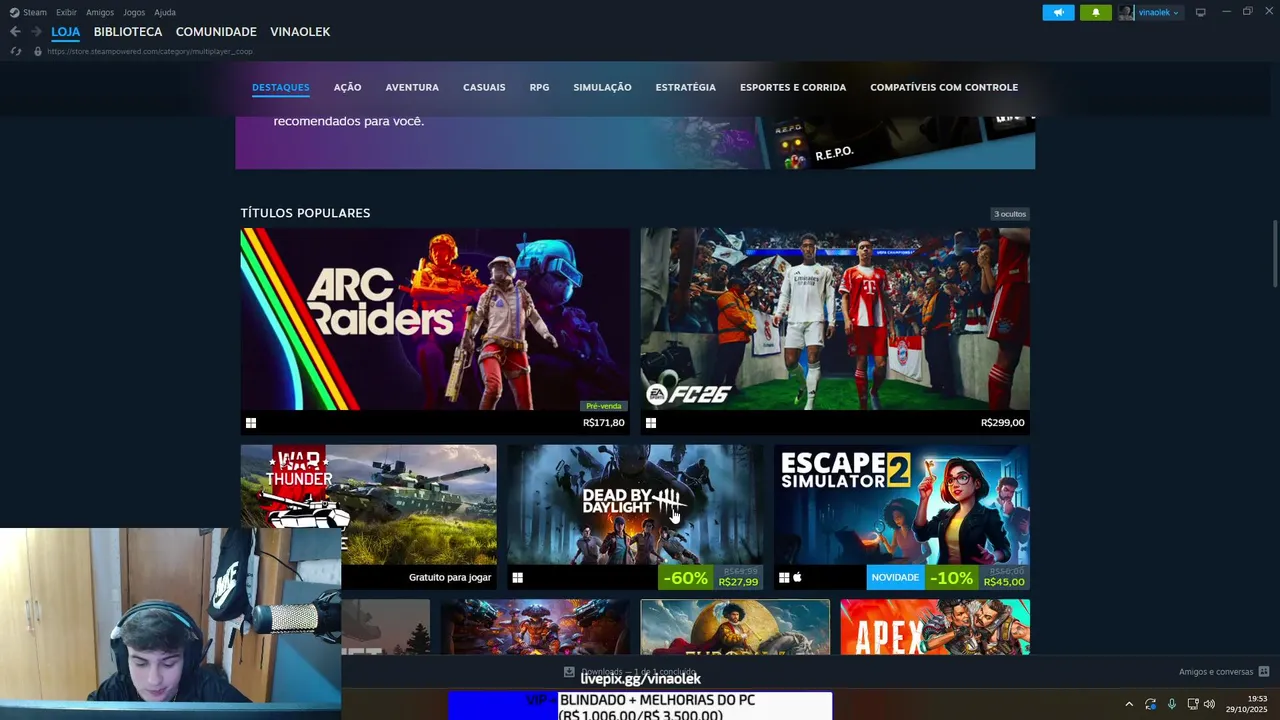The image size is (1280, 720).
Task: Reload the store page
Action: pos(15,51)
